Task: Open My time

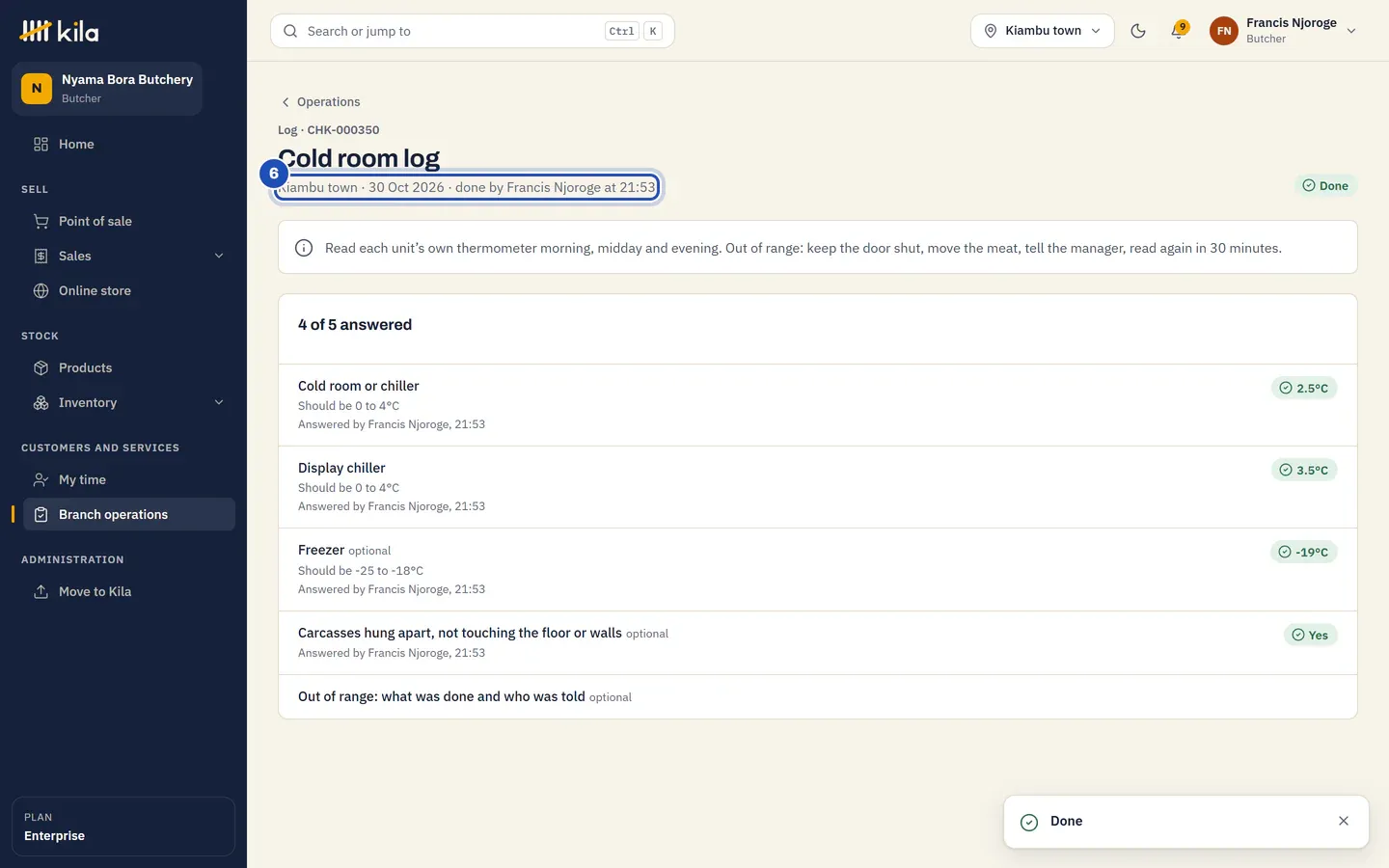Action: 129,479
